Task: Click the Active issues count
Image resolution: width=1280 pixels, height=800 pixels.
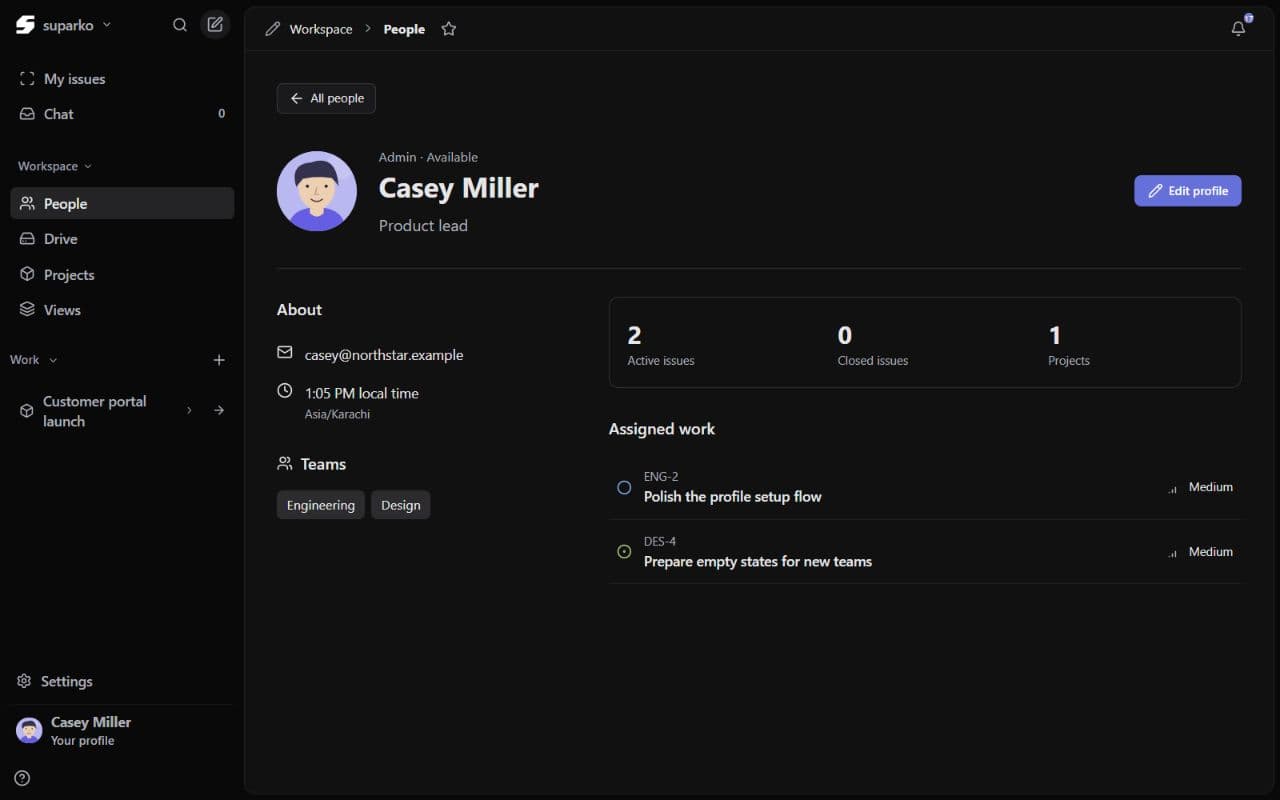Action: 661,344
